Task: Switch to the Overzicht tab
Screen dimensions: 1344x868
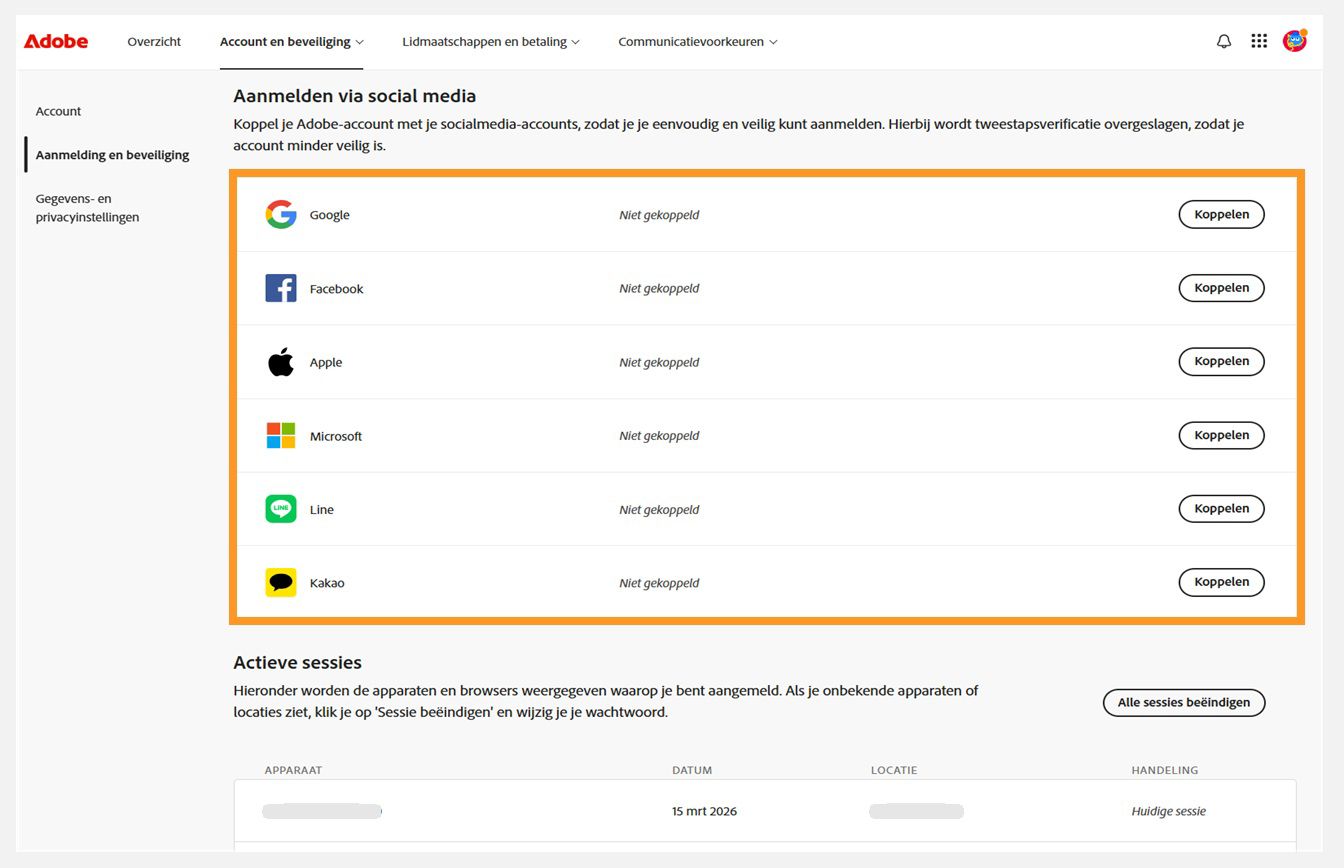Action: coord(154,42)
